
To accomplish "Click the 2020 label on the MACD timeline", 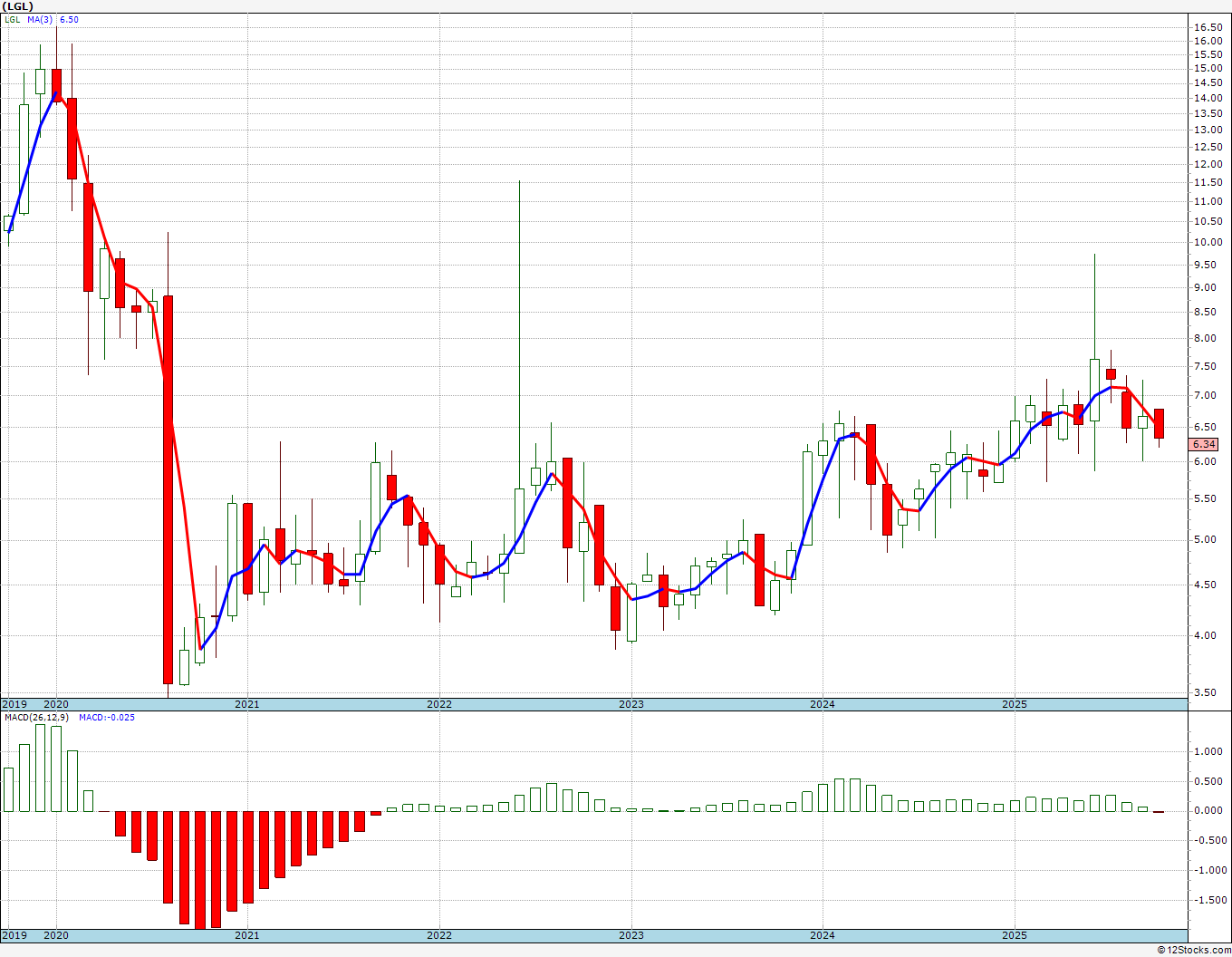I will [x=56, y=935].
